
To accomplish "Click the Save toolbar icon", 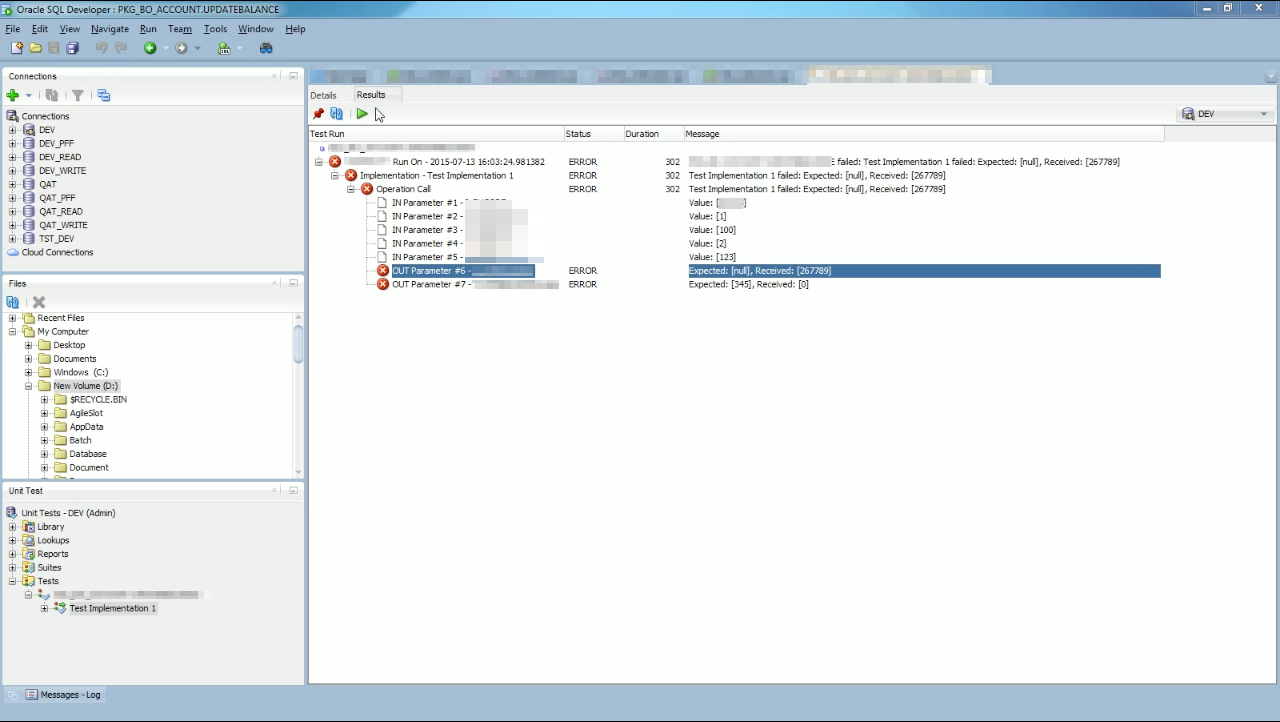I will tap(54, 48).
